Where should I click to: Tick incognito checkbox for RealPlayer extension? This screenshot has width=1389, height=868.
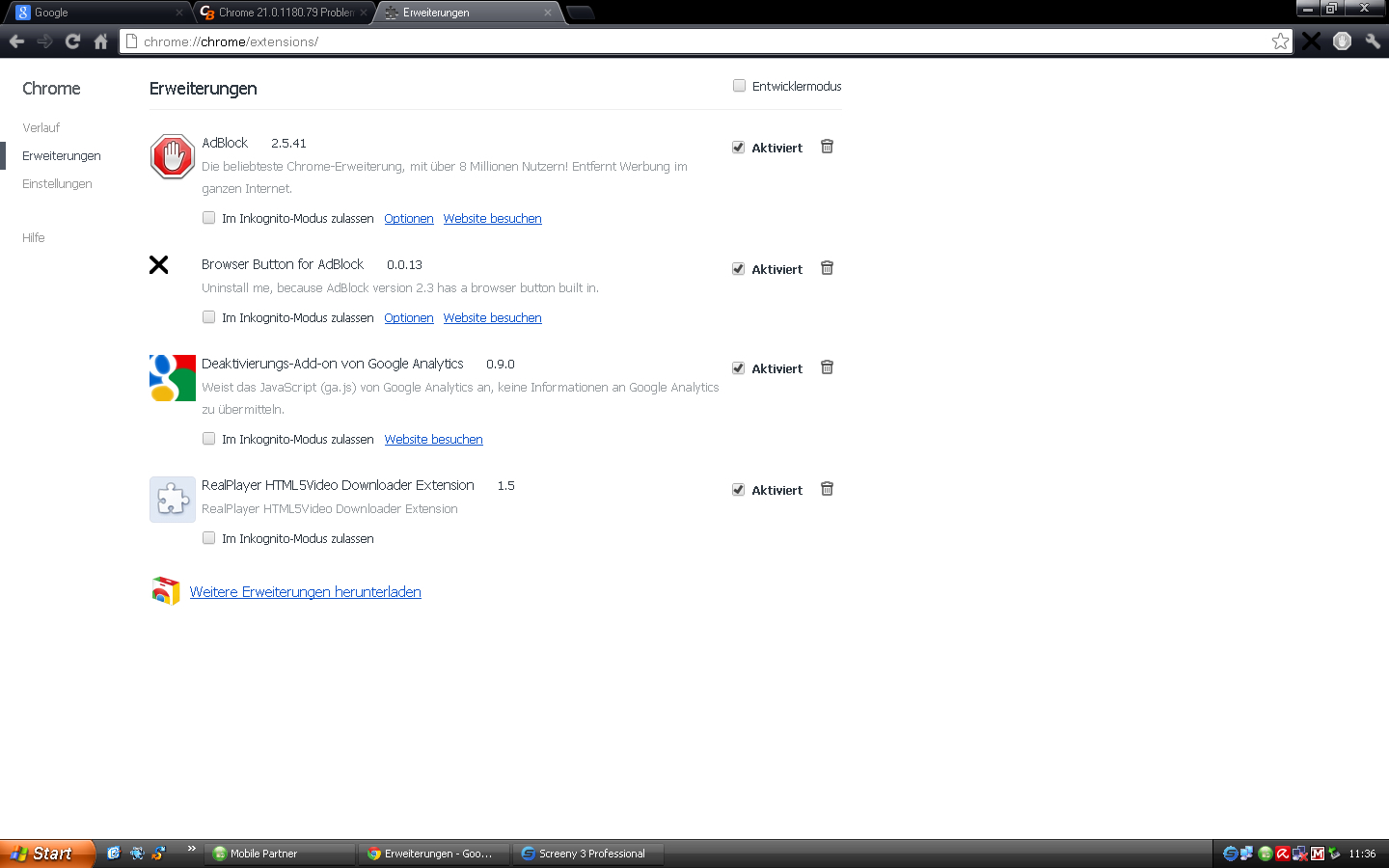click(208, 538)
